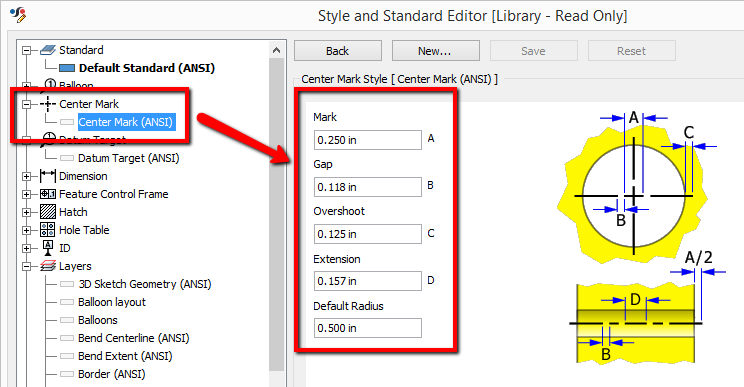Select the Dimension category label
Screen dimensions: 744x387
[83, 176]
